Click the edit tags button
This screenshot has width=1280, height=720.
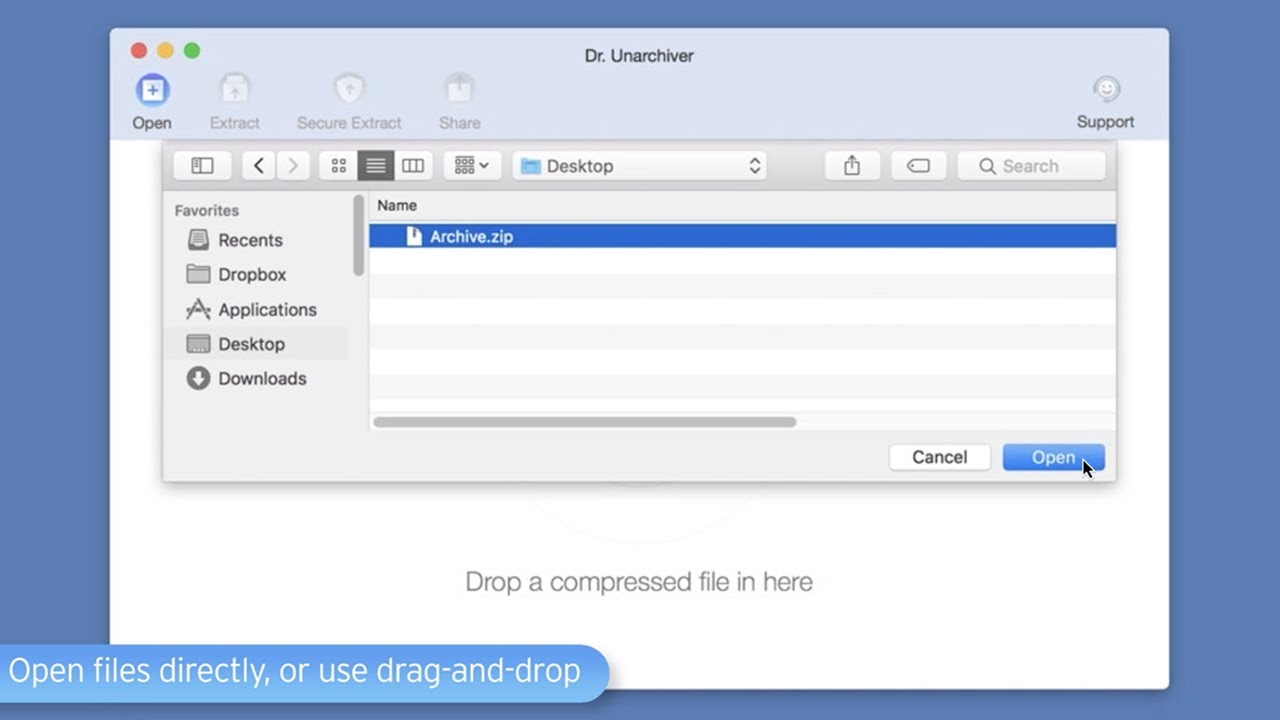coord(918,166)
